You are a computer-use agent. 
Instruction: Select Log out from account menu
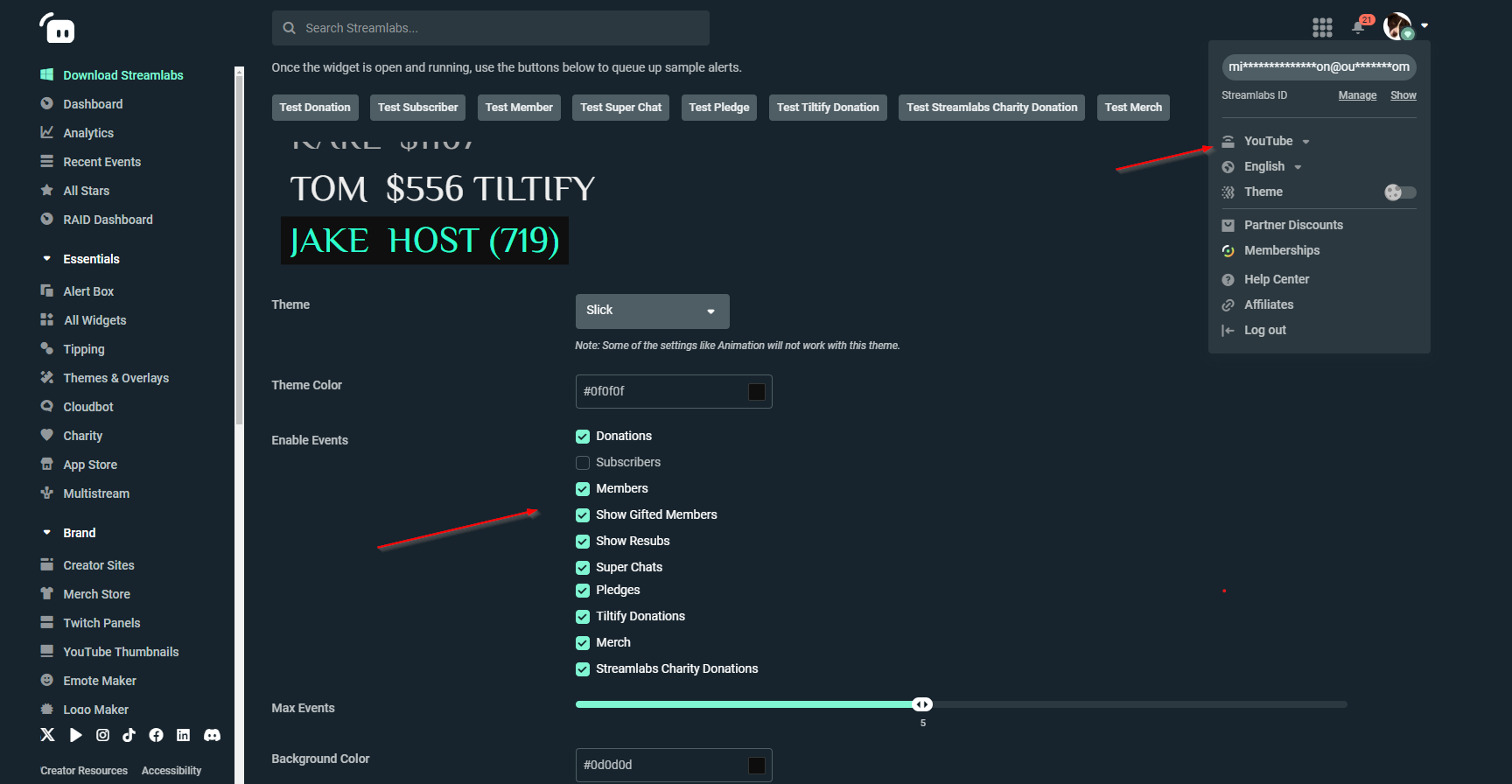(1264, 330)
